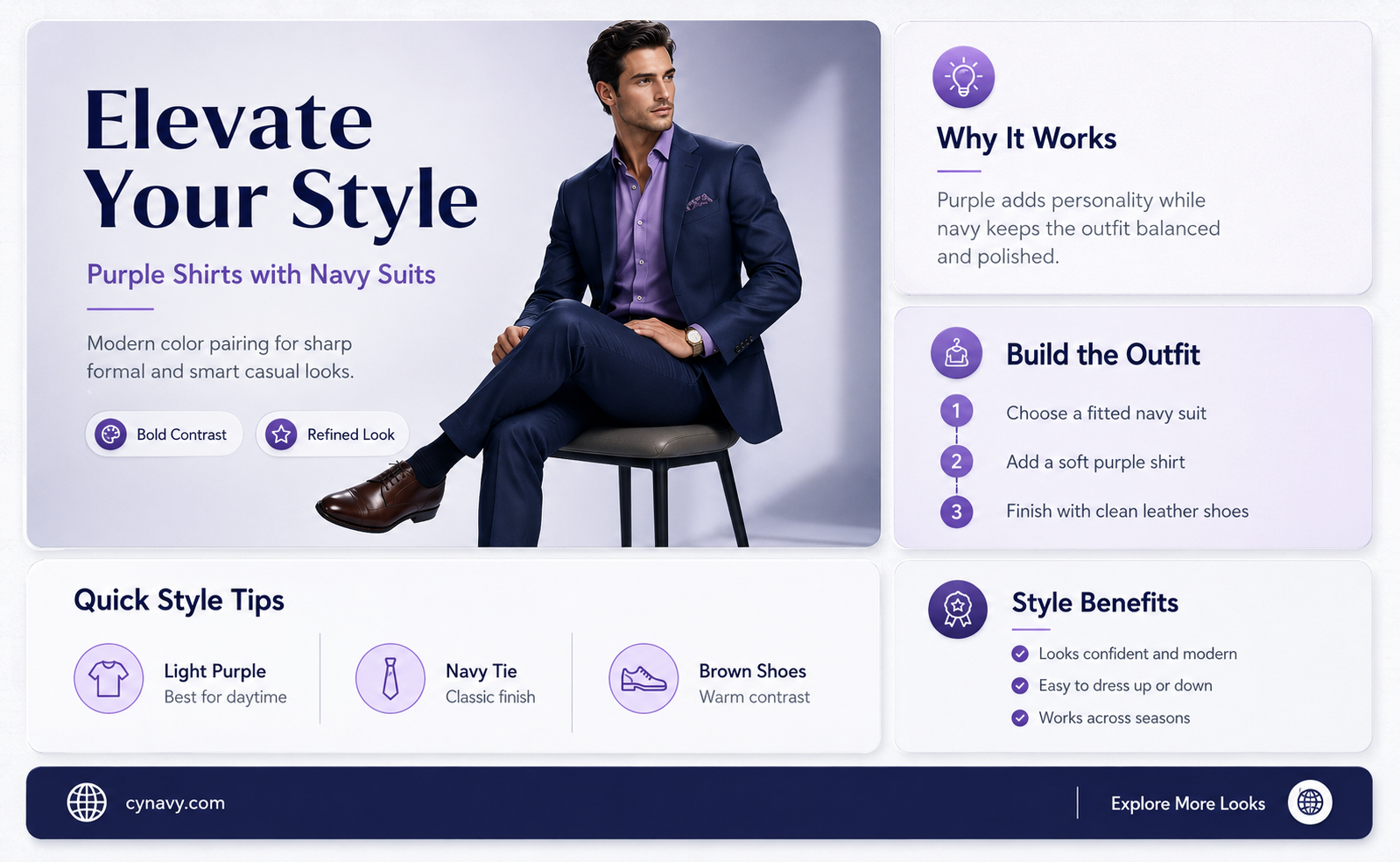Click the shoe icon next to Brown Shoes

(x=644, y=678)
